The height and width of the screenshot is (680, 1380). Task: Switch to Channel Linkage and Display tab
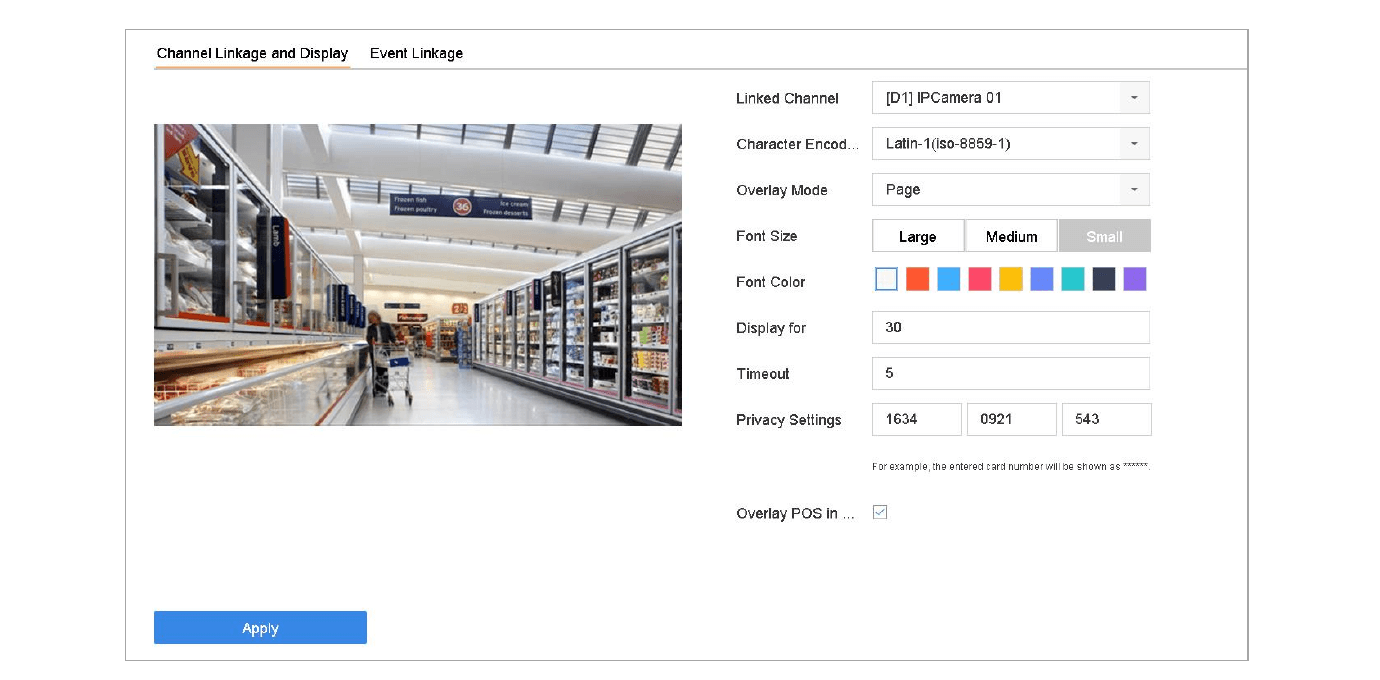(x=252, y=53)
